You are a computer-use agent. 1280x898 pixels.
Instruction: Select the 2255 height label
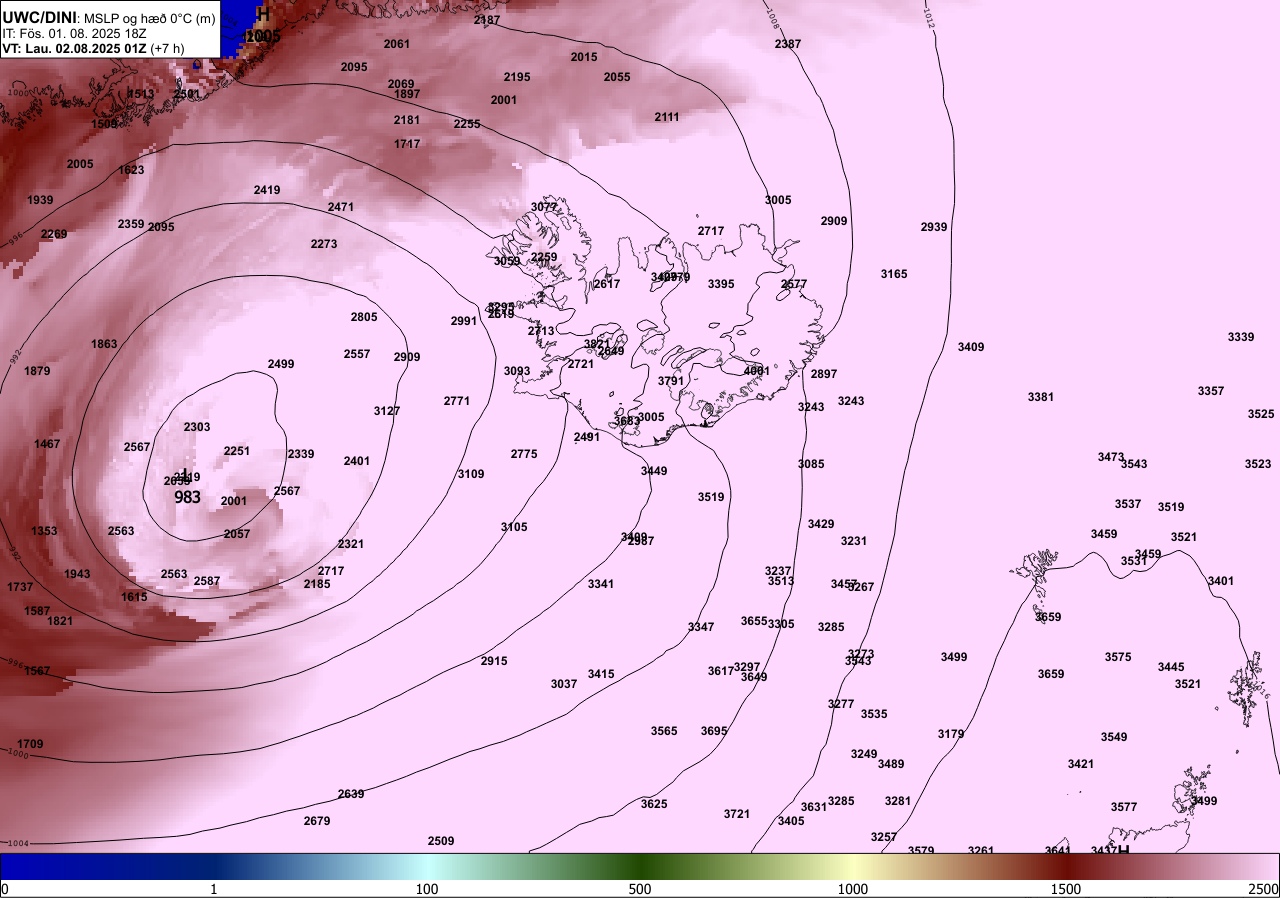pos(467,124)
